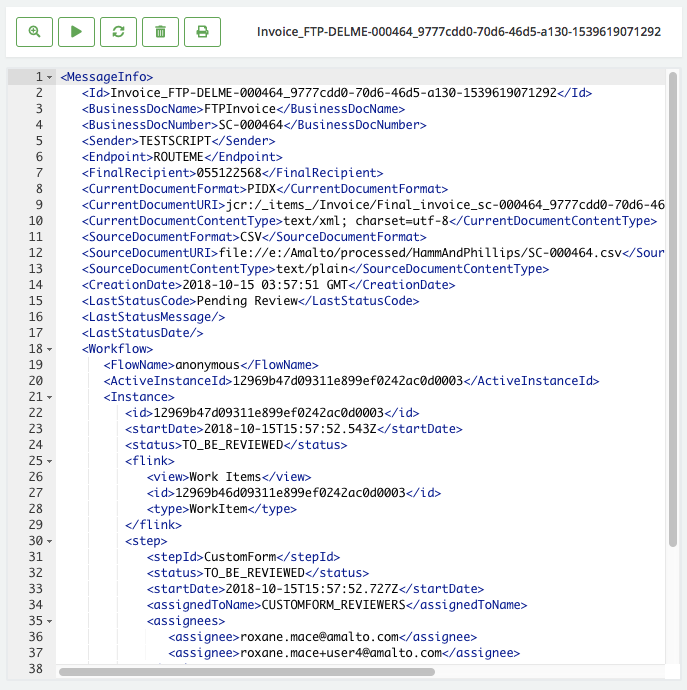Collapse the assignees node at line 35
Image resolution: width=687 pixels, height=690 pixels.
click(x=50, y=621)
